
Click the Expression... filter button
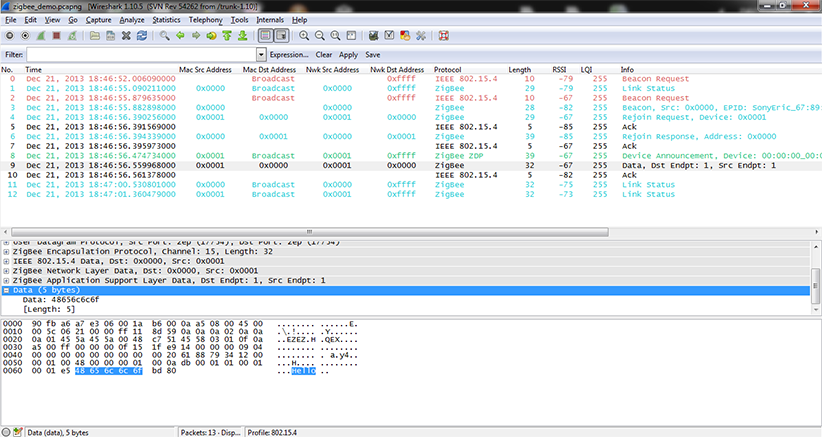tap(289, 54)
